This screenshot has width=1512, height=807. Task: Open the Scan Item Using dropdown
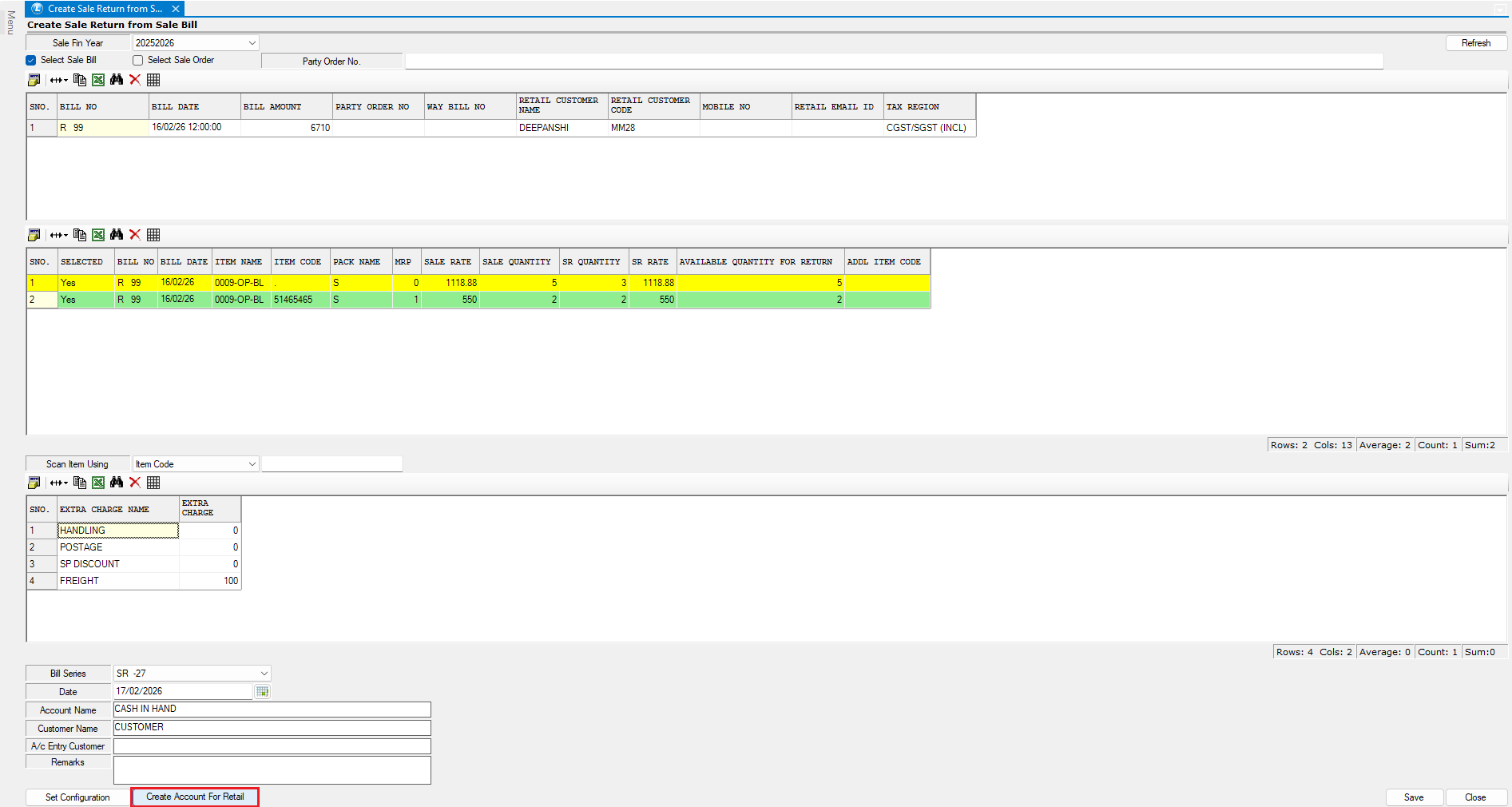[x=252, y=464]
